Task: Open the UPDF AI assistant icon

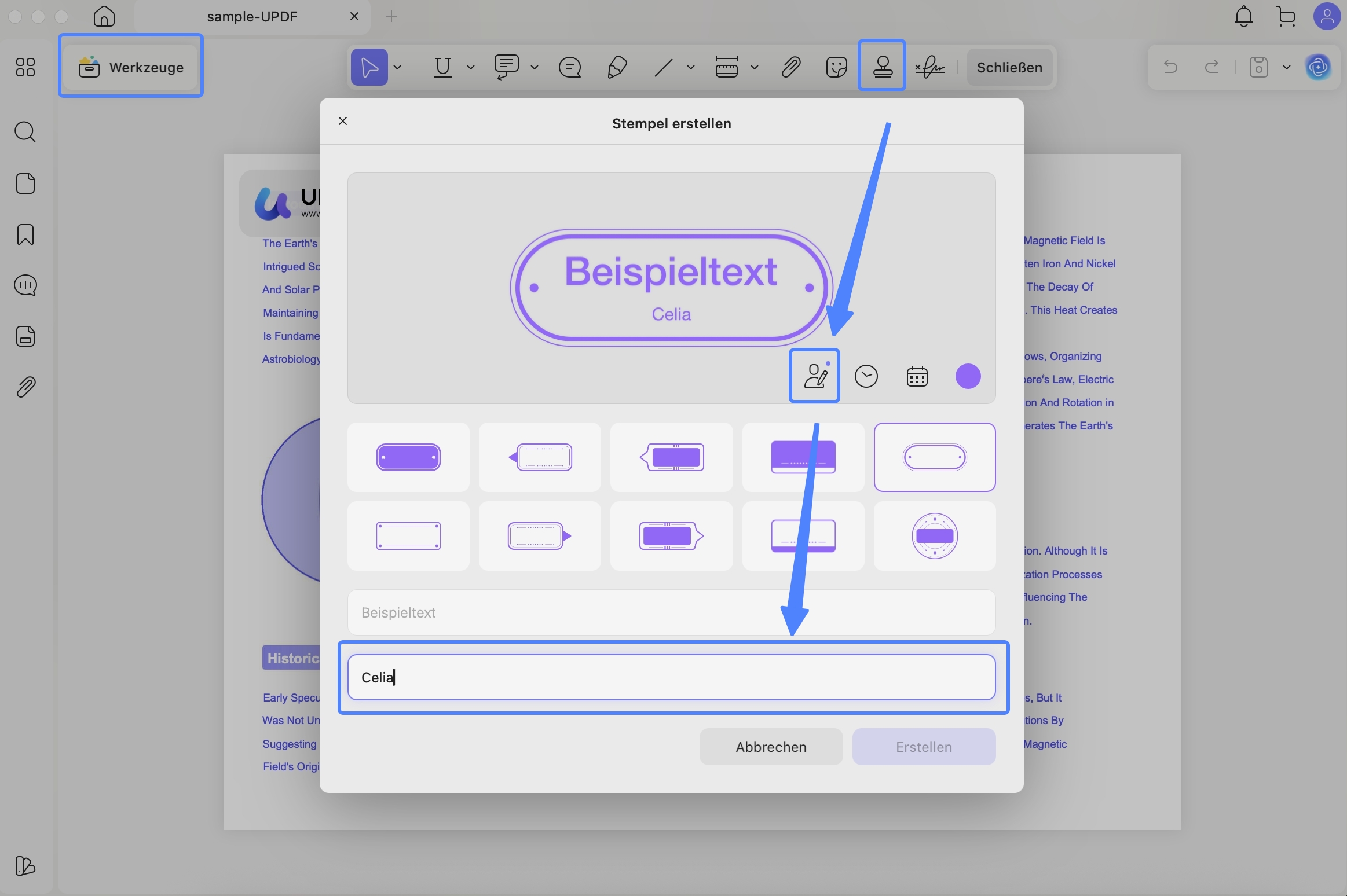Action: pos(1318,67)
